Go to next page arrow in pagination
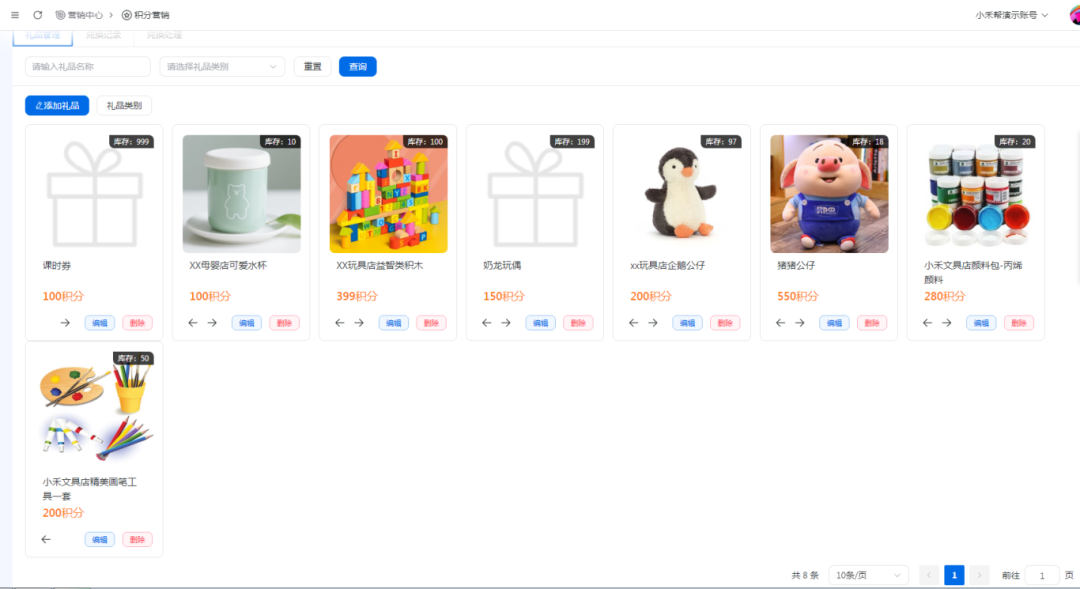 click(x=979, y=575)
